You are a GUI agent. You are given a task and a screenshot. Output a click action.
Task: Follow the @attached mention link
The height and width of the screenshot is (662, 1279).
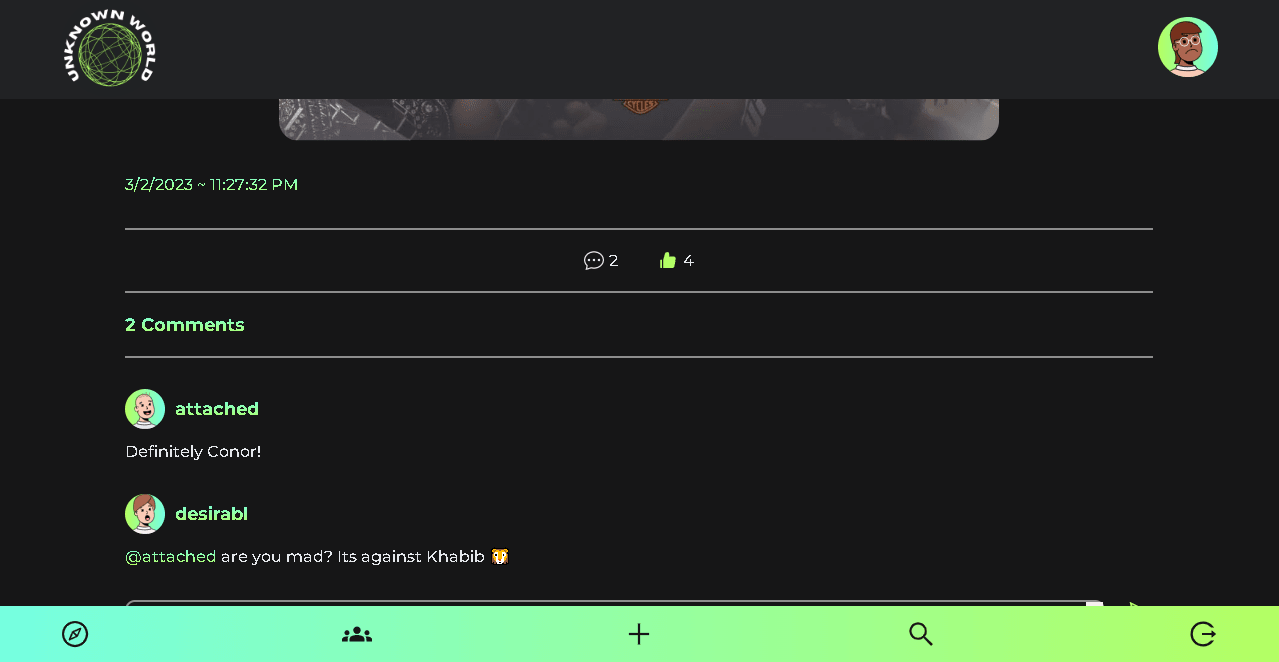pyautogui.click(x=171, y=556)
